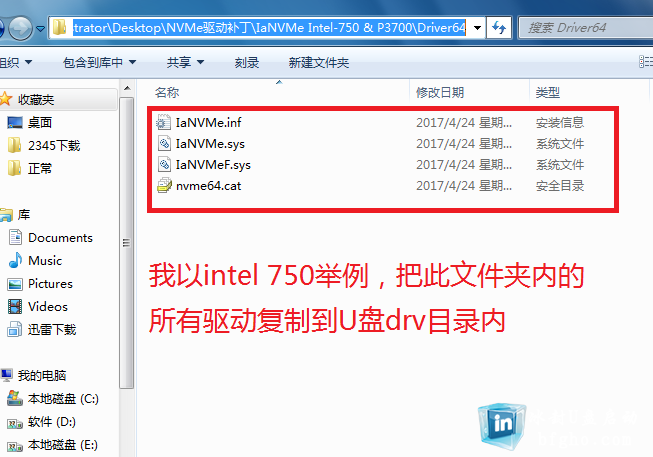The width and height of the screenshot is (653, 457).
Task: Click the 安全目录 type cell
Action: pyautogui.click(x=560, y=185)
